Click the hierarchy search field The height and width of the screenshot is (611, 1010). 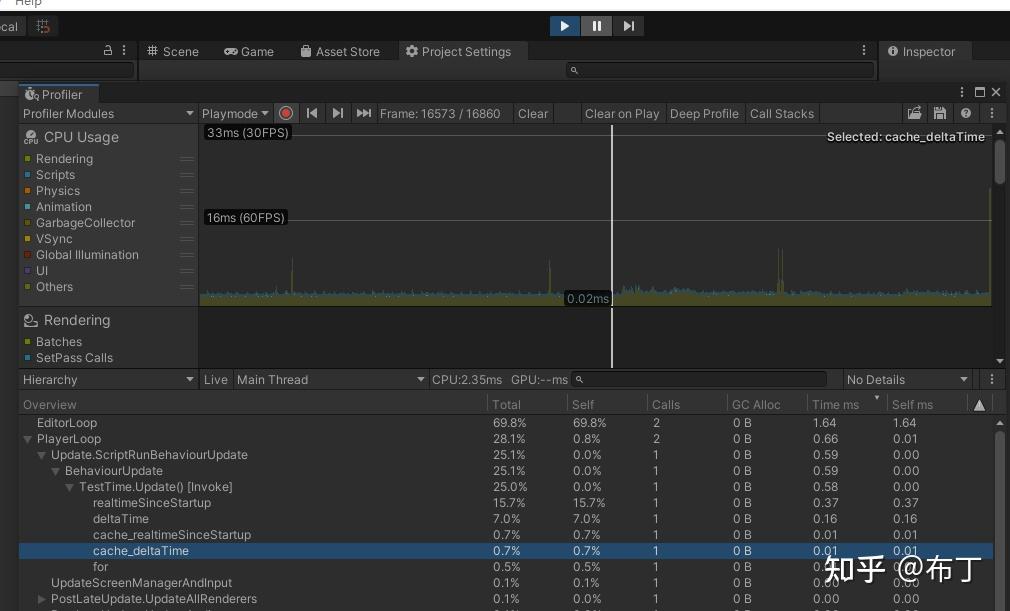tap(700, 379)
